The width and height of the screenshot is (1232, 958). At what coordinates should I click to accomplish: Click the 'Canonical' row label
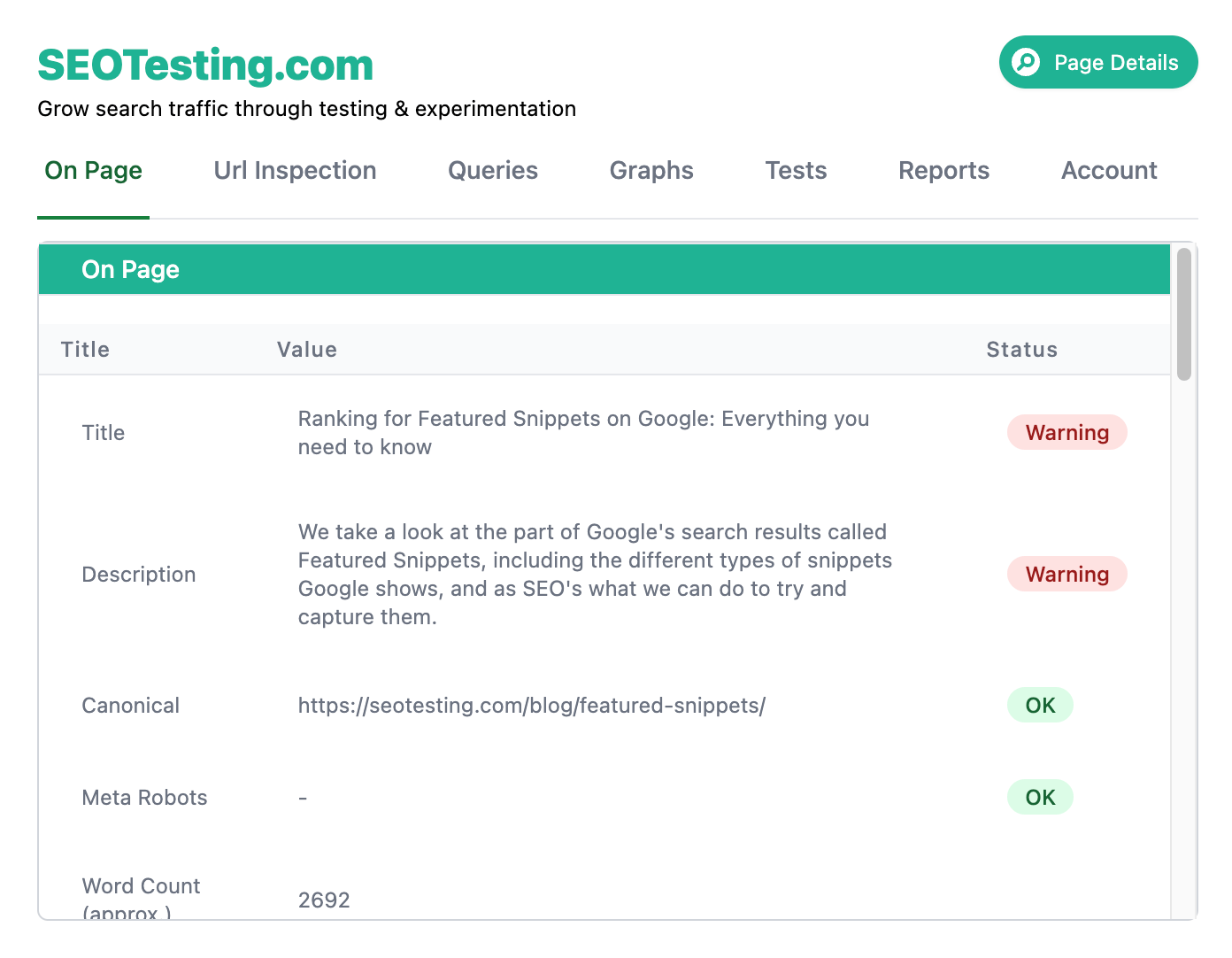click(130, 706)
